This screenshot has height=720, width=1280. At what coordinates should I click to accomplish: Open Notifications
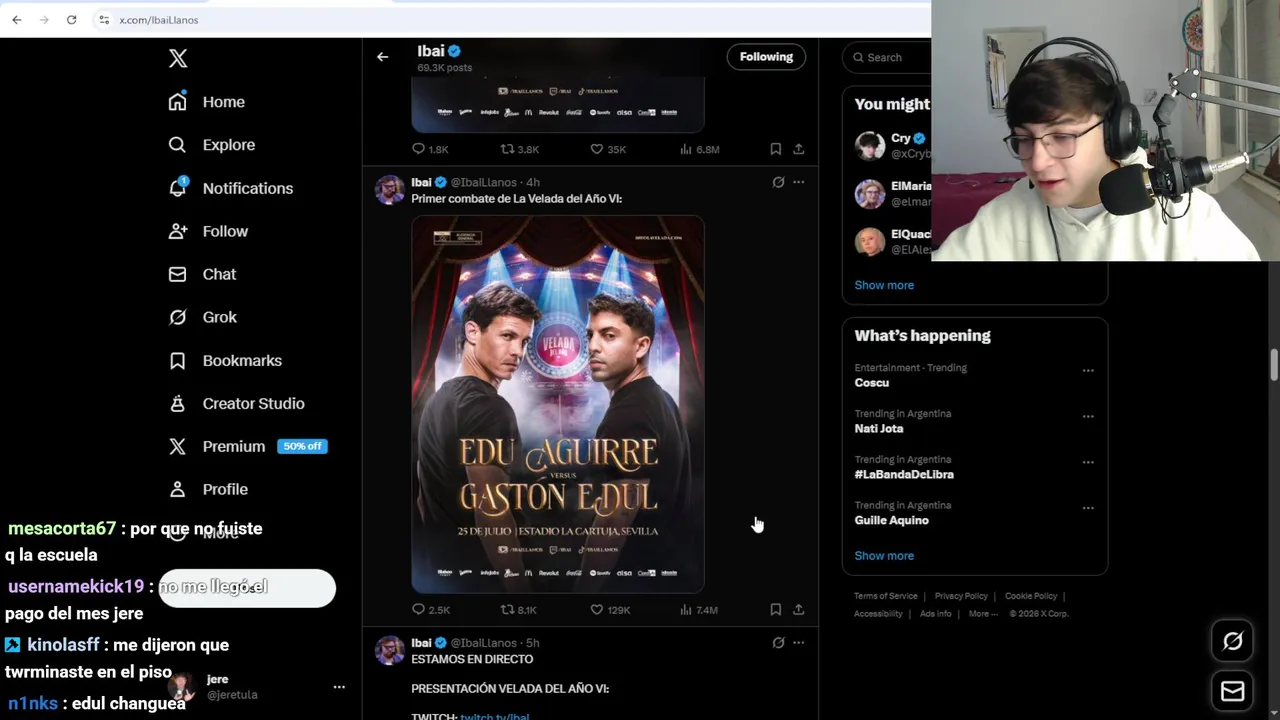tap(232, 188)
